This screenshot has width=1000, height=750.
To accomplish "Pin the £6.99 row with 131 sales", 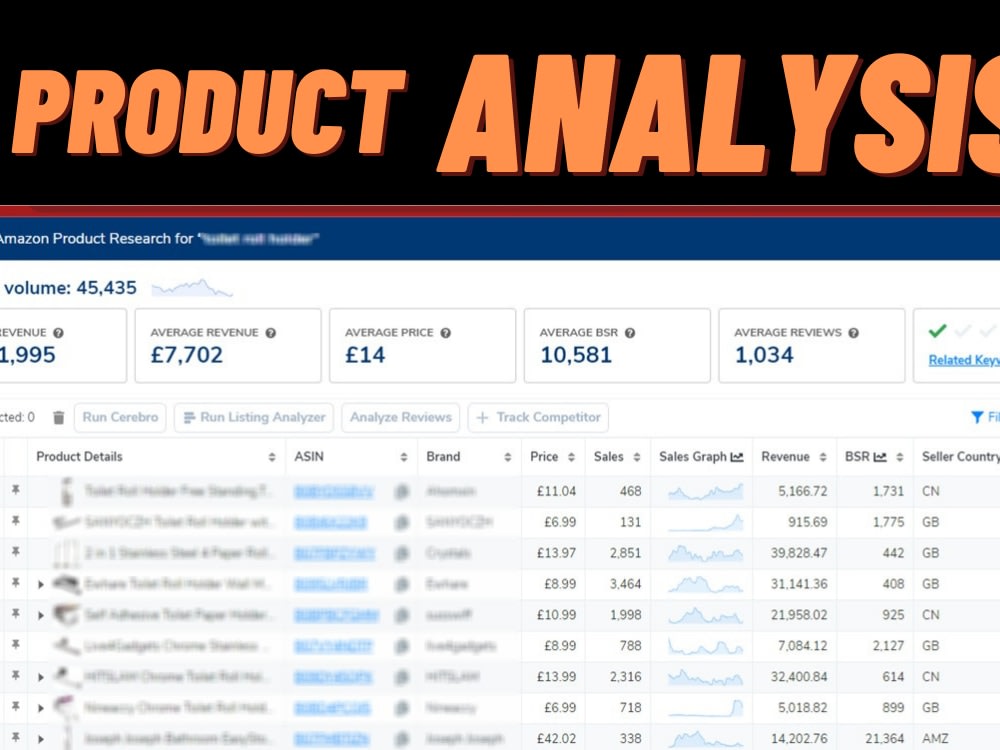I will (15, 520).
